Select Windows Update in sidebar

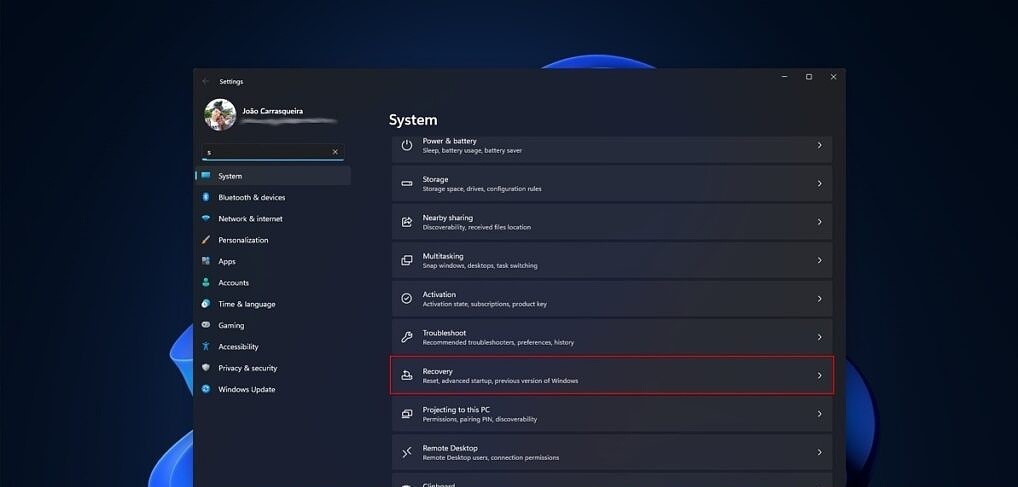pos(246,389)
